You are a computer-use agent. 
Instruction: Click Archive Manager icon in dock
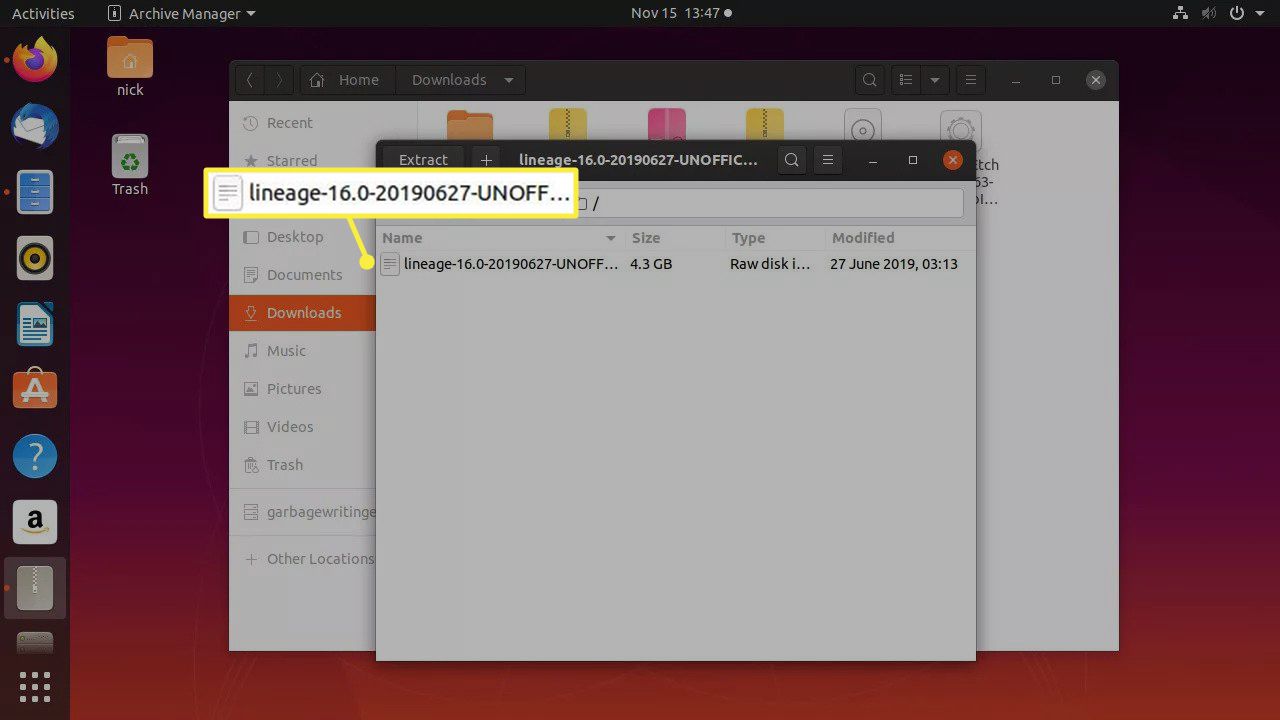tap(35, 588)
